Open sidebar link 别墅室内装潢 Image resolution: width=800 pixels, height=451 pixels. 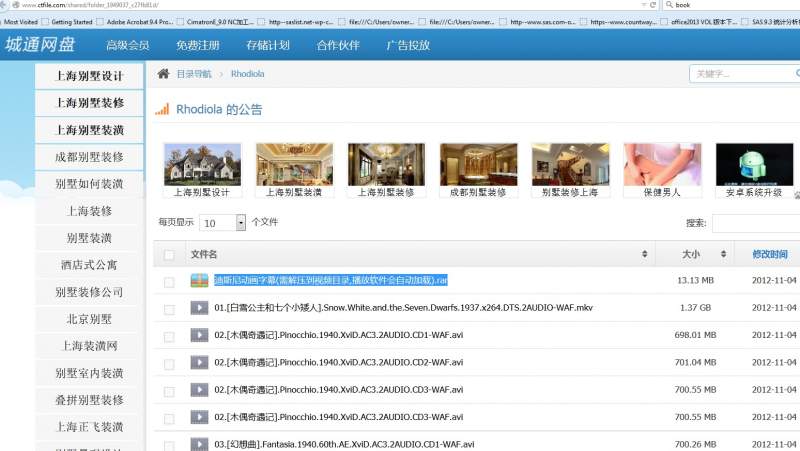89,373
